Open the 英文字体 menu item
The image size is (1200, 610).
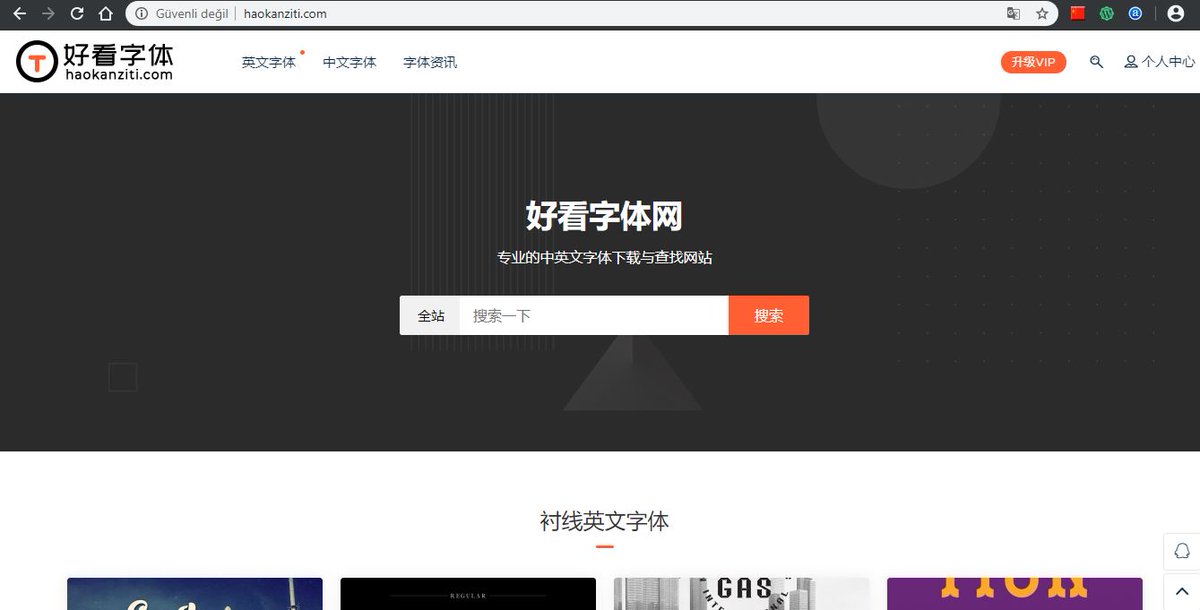[269, 62]
